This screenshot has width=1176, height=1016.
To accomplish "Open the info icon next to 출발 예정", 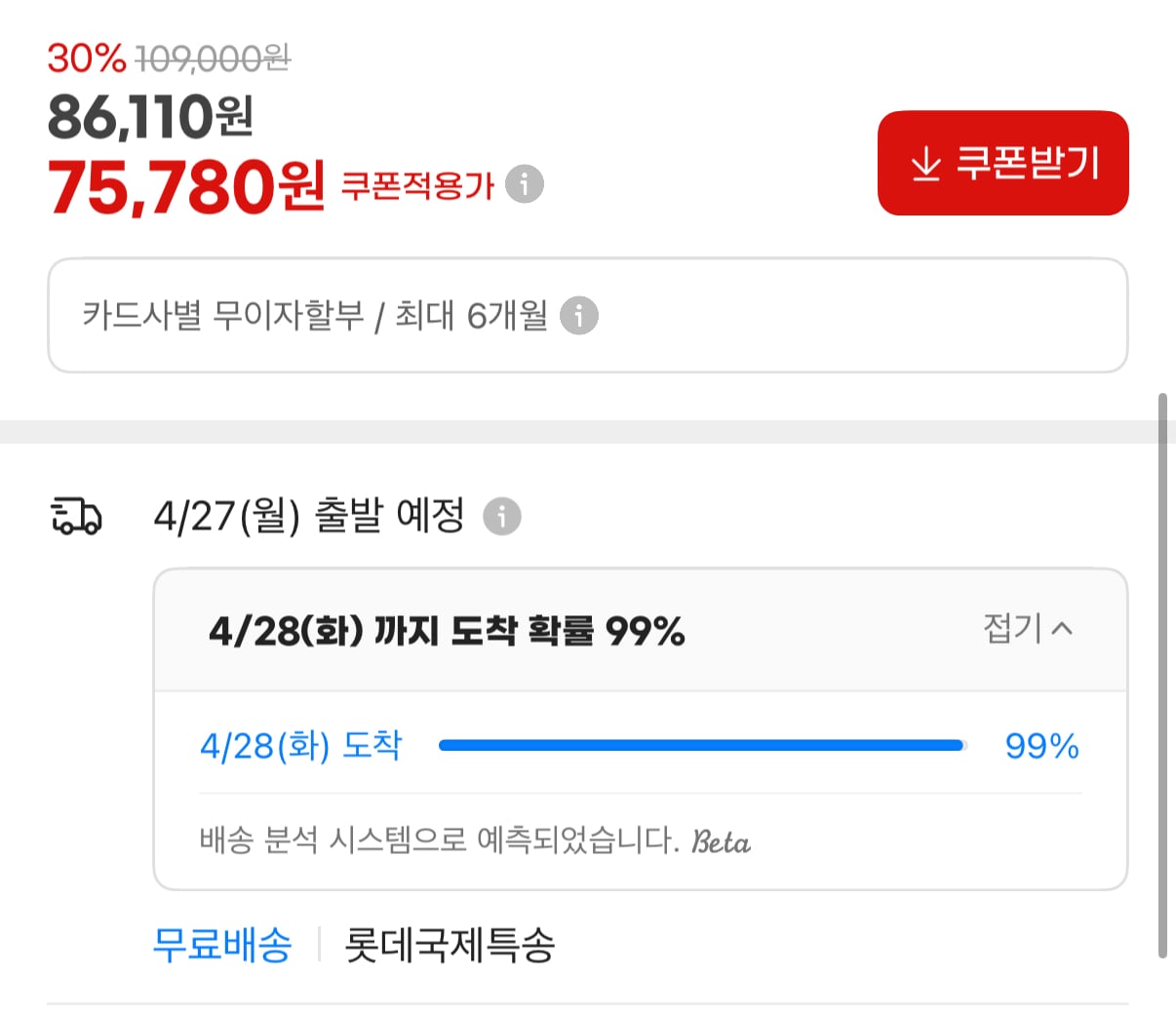I will click(502, 517).
